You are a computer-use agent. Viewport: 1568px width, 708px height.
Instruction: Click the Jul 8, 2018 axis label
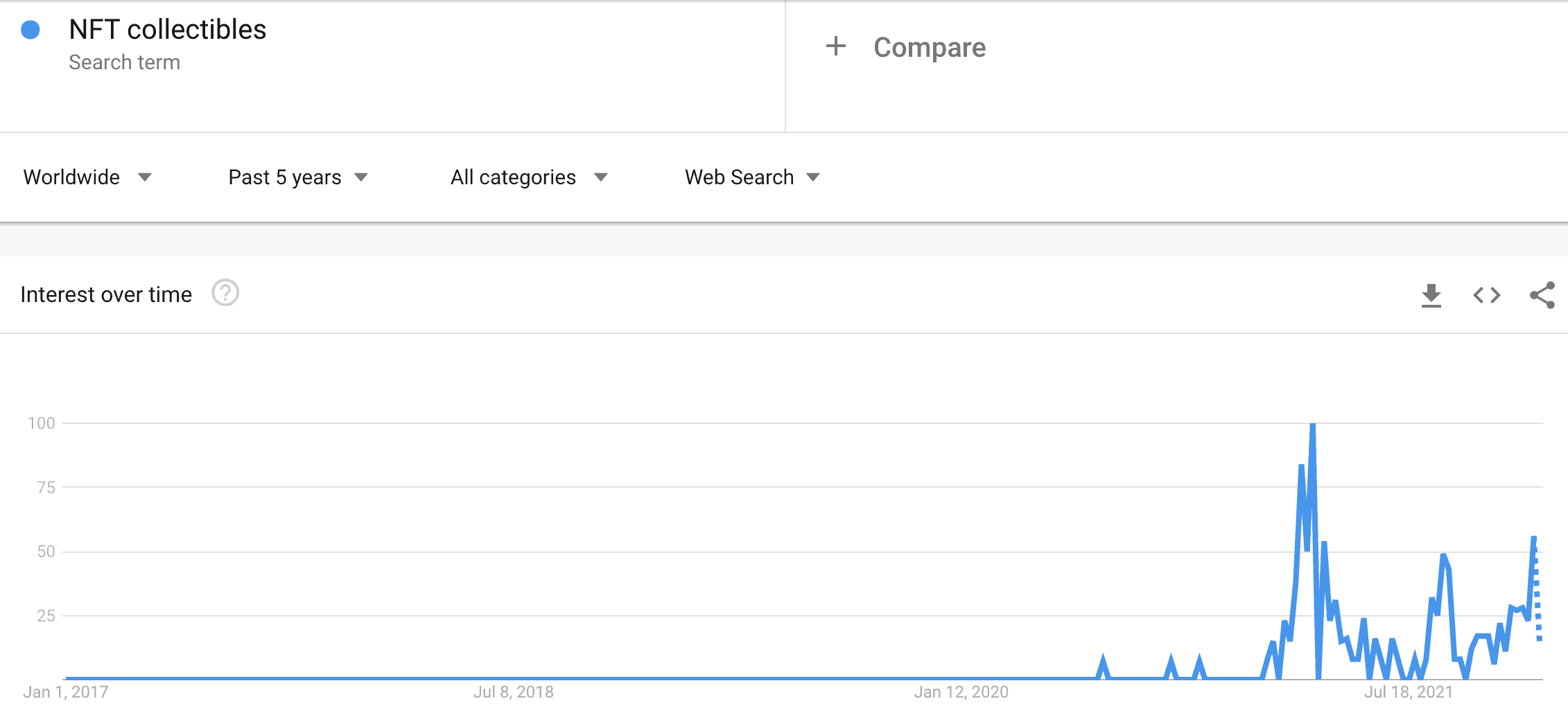coord(513,692)
